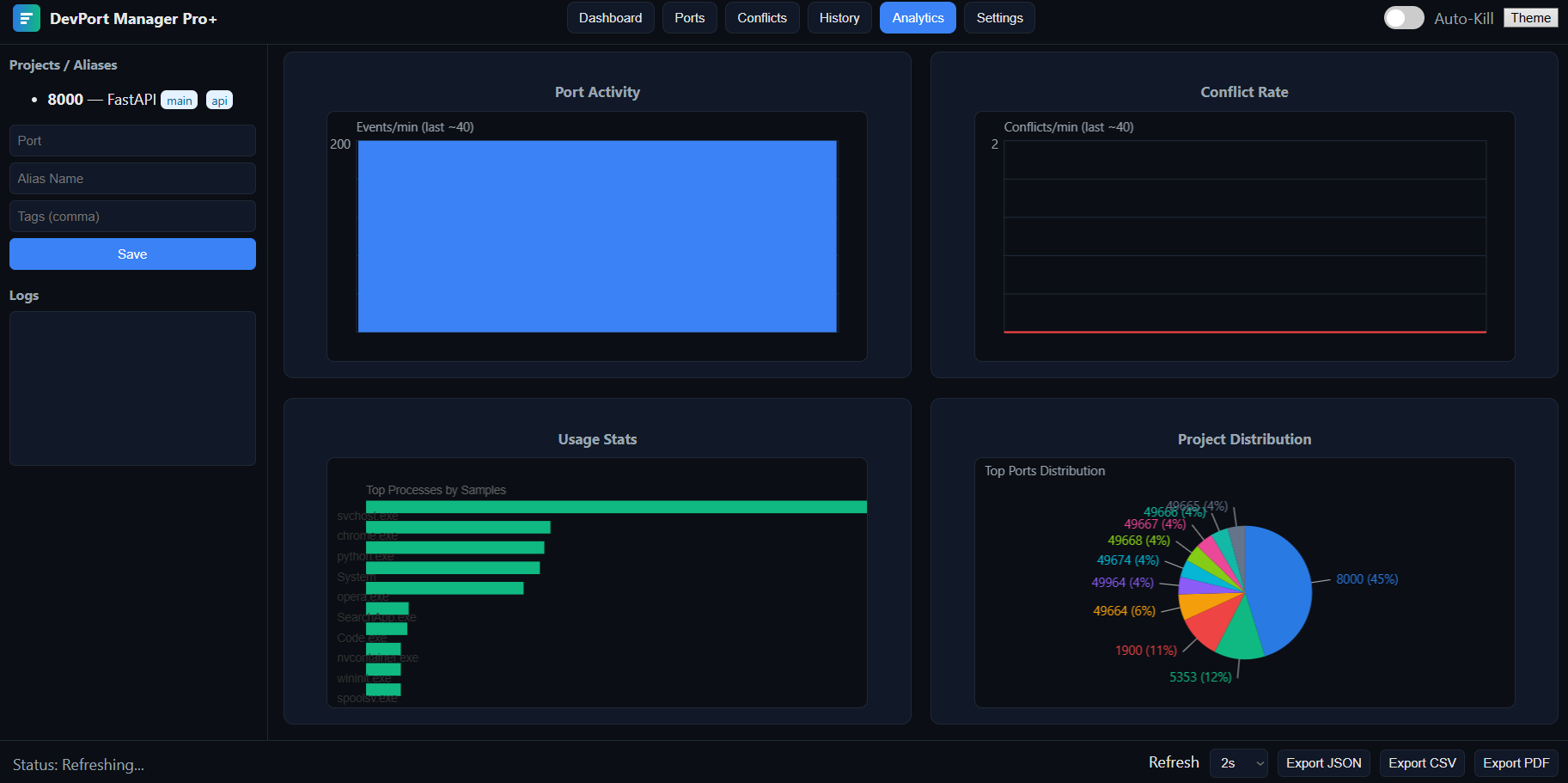Screen dimensions: 1568x783
Task: Export data as CSV
Action: pos(1422,763)
